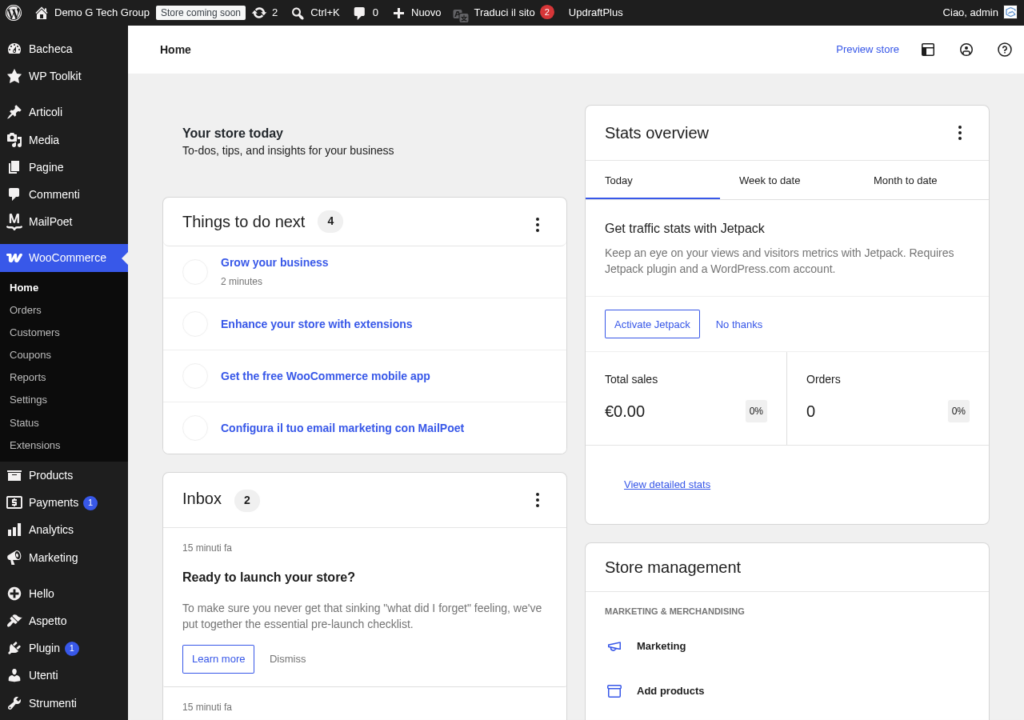Open the Demo G Tech Group home icon
Viewport: 1024px width, 720px height.
[x=41, y=12]
